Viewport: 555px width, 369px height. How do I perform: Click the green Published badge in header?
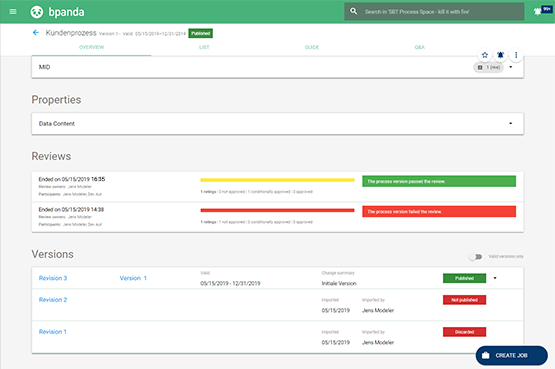[200, 33]
